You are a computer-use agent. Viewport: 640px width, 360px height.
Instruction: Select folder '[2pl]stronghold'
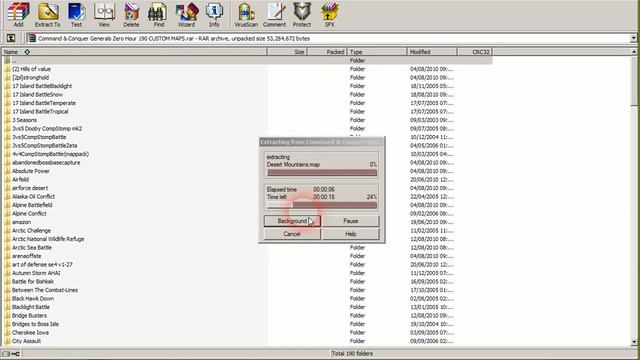[x=31, y=78]
